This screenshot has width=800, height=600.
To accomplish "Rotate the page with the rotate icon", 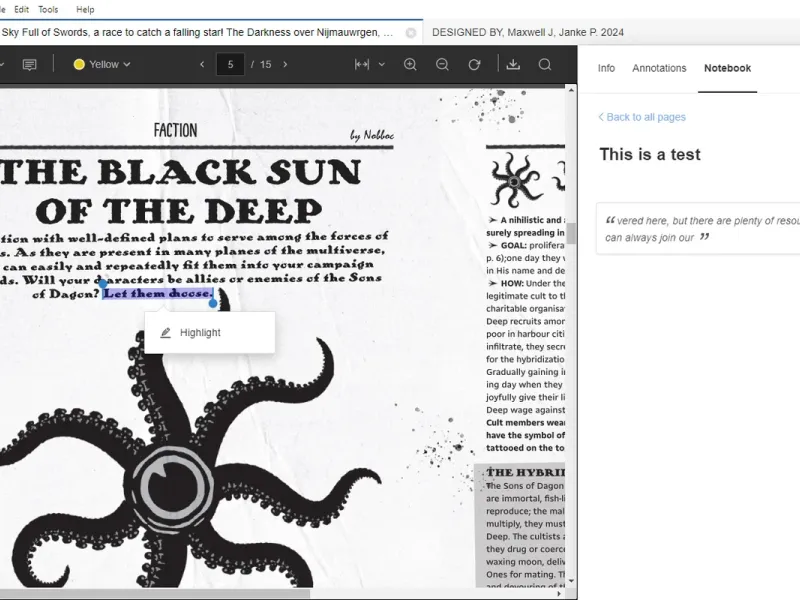I will [x=474, y=64].
